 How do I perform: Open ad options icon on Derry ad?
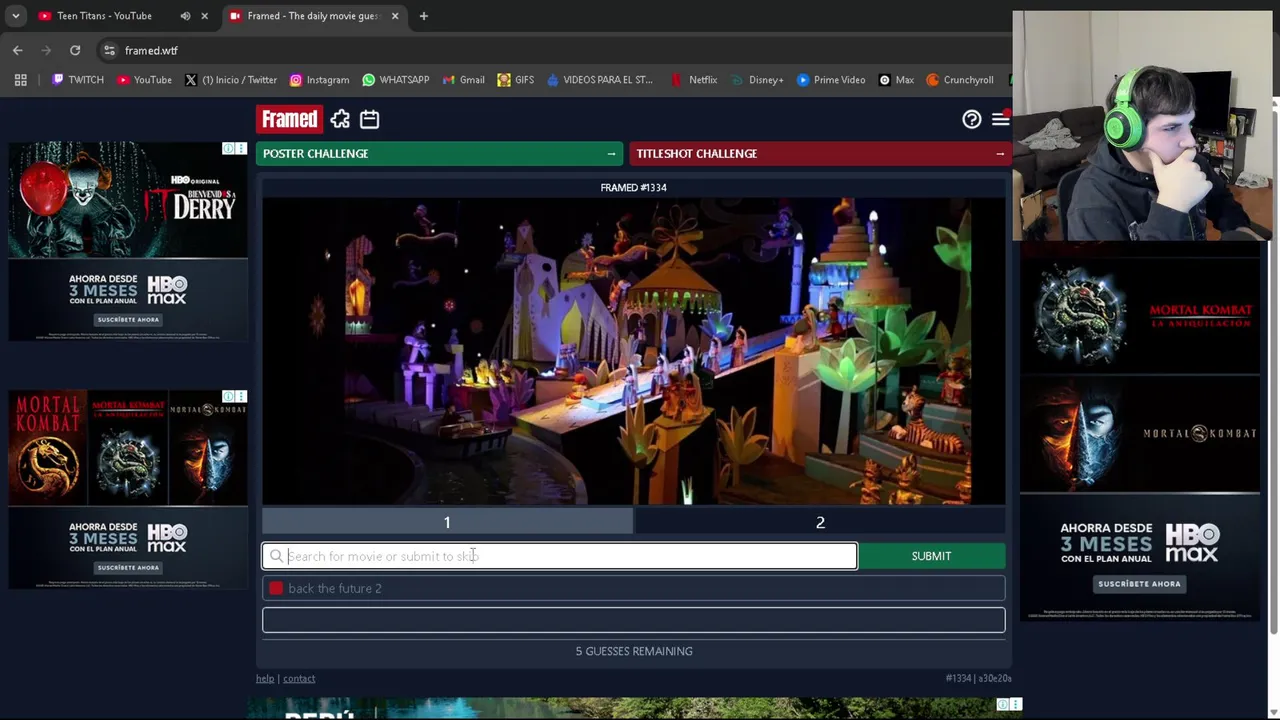pos(240,149)
